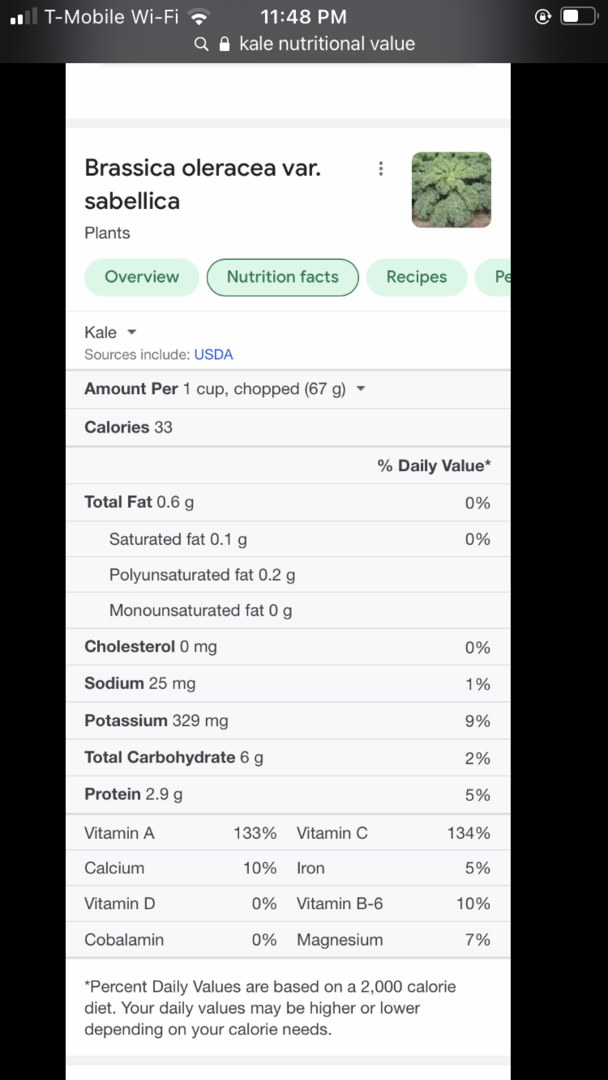Tap the lock icon beside the URL
Viewport: 608px width, 1080px height.
[223, 44]
